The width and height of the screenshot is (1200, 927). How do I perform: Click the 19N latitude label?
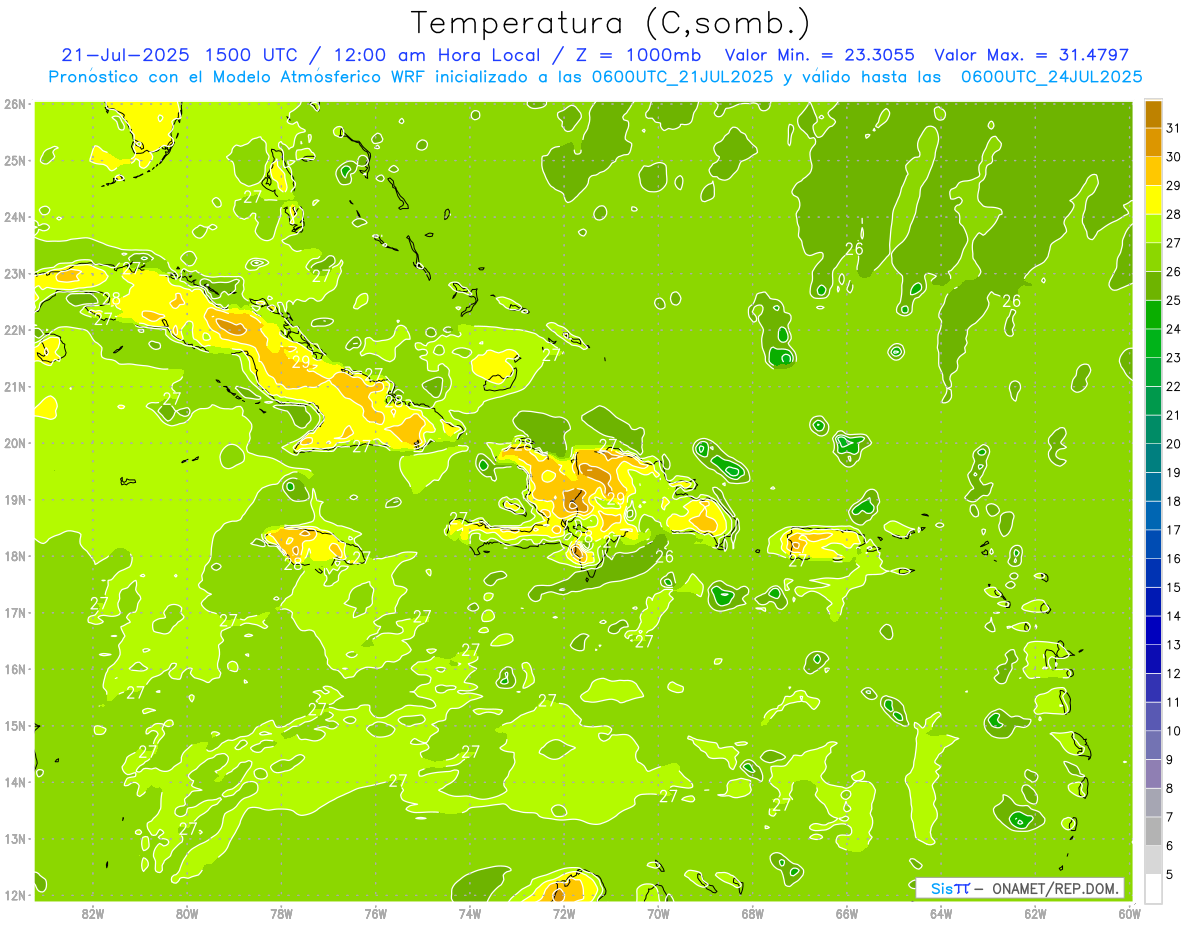[14, 499]
